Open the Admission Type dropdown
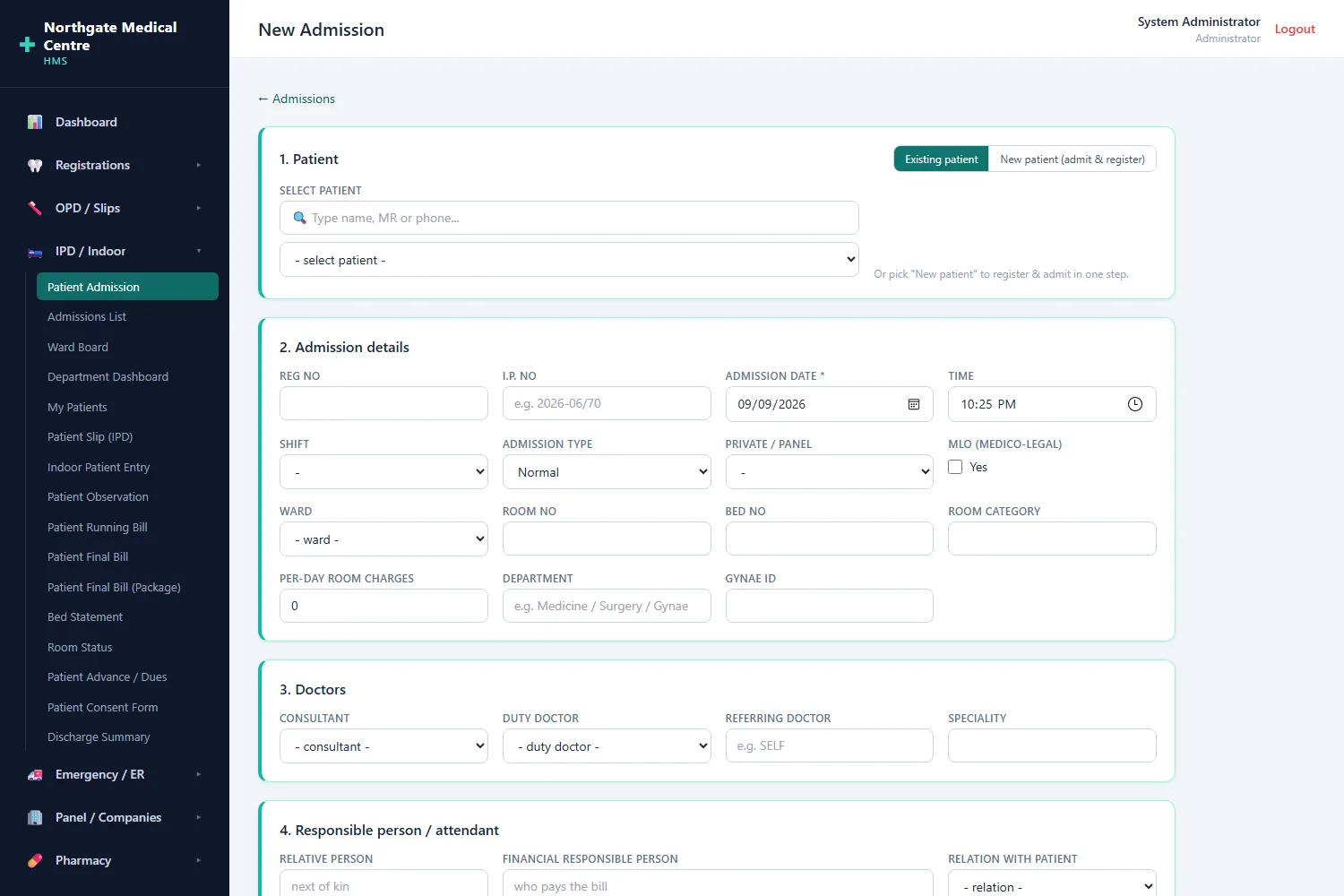The height and width of the screenshot is (896, 1344). (607, 472)
